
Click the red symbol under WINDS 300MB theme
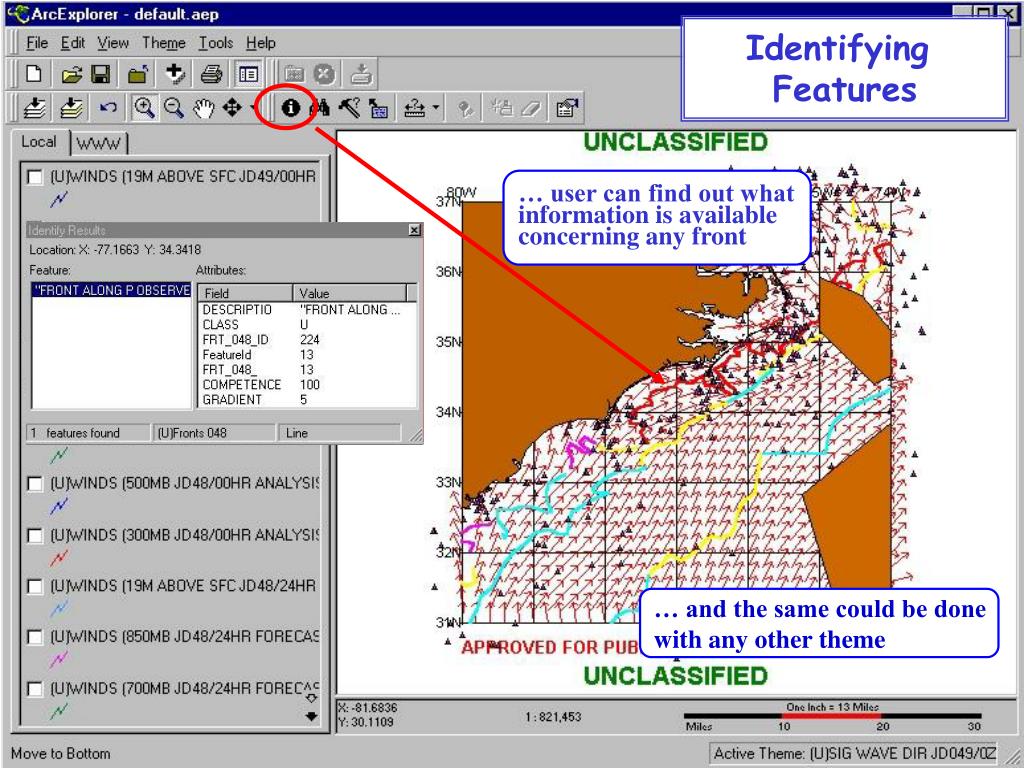[59, 558]
